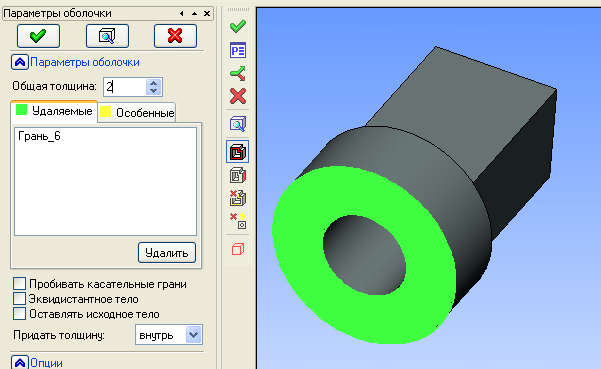Screen dimensions: 601x369
Task: Click the Удалить button
Action: pos(167,253)
